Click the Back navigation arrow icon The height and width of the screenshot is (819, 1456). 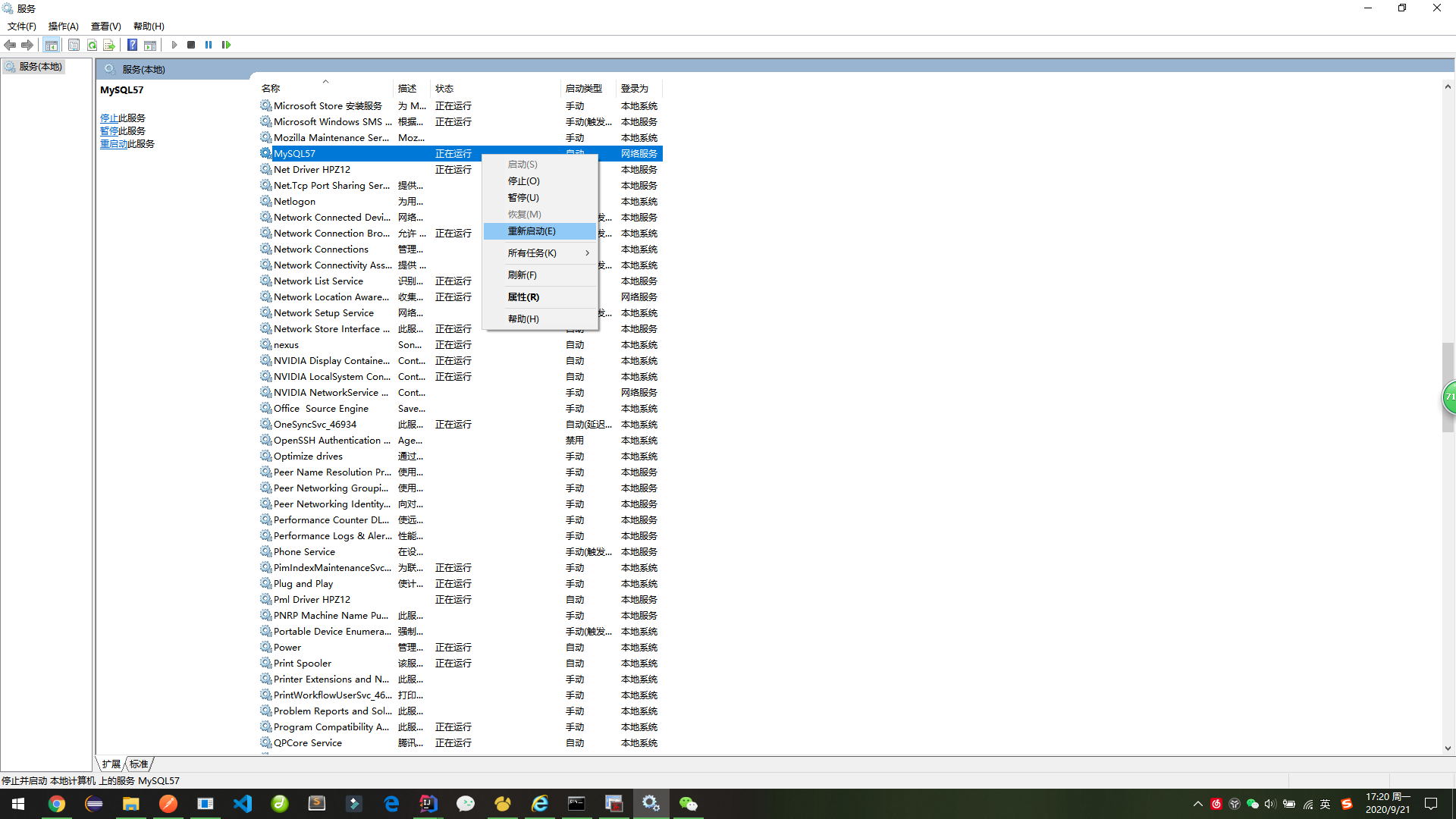pos(11,45)
